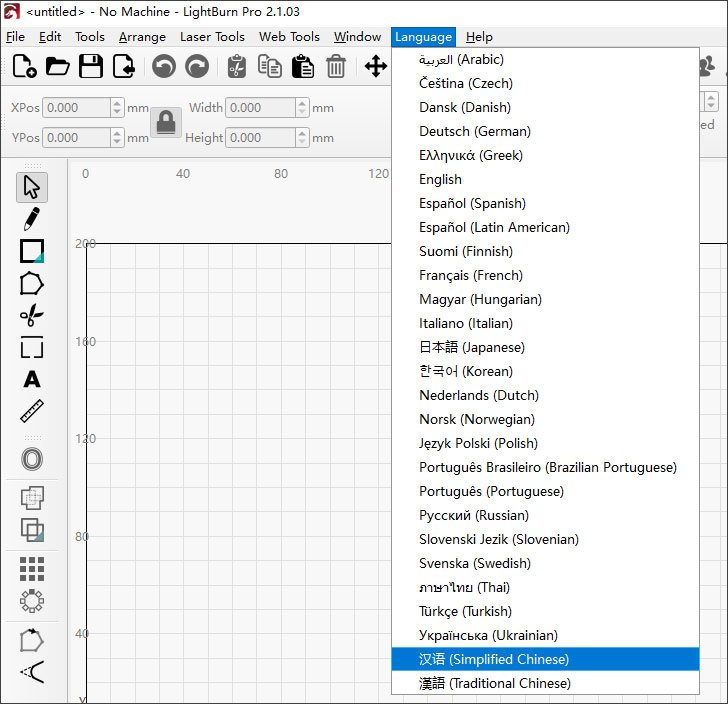Viewport: 728px width, 704px height.
Task: Select the scissors Edit Nodes tool
Action: pos(32,316)
